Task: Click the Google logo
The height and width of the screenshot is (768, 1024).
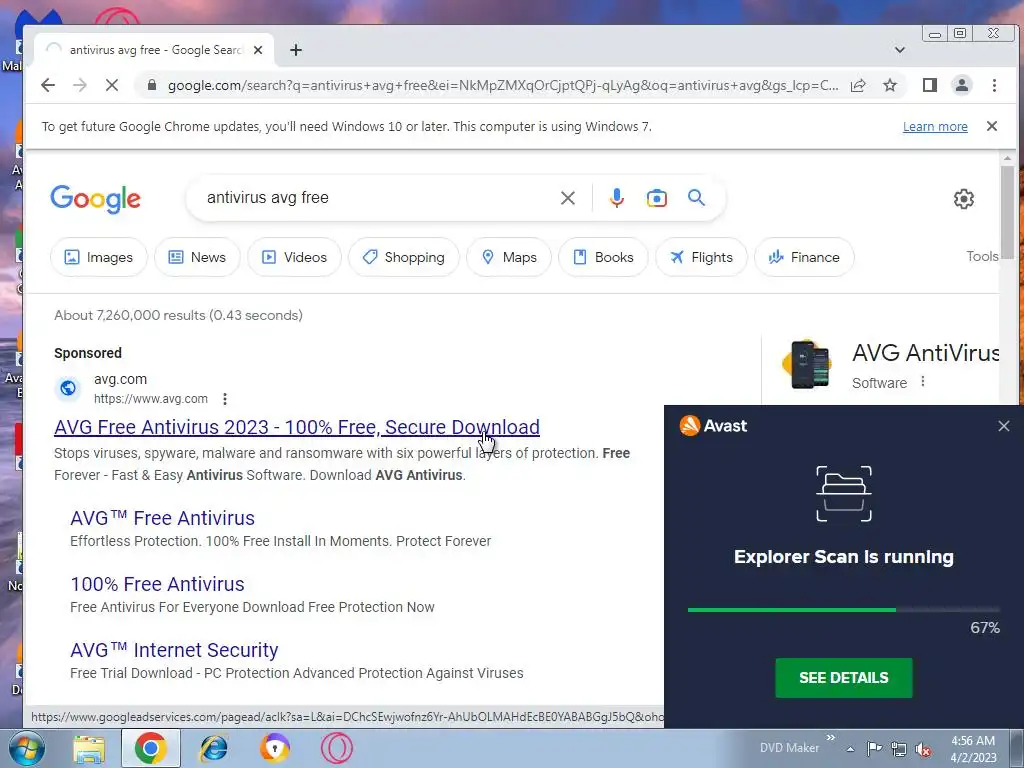Action: 95,199
